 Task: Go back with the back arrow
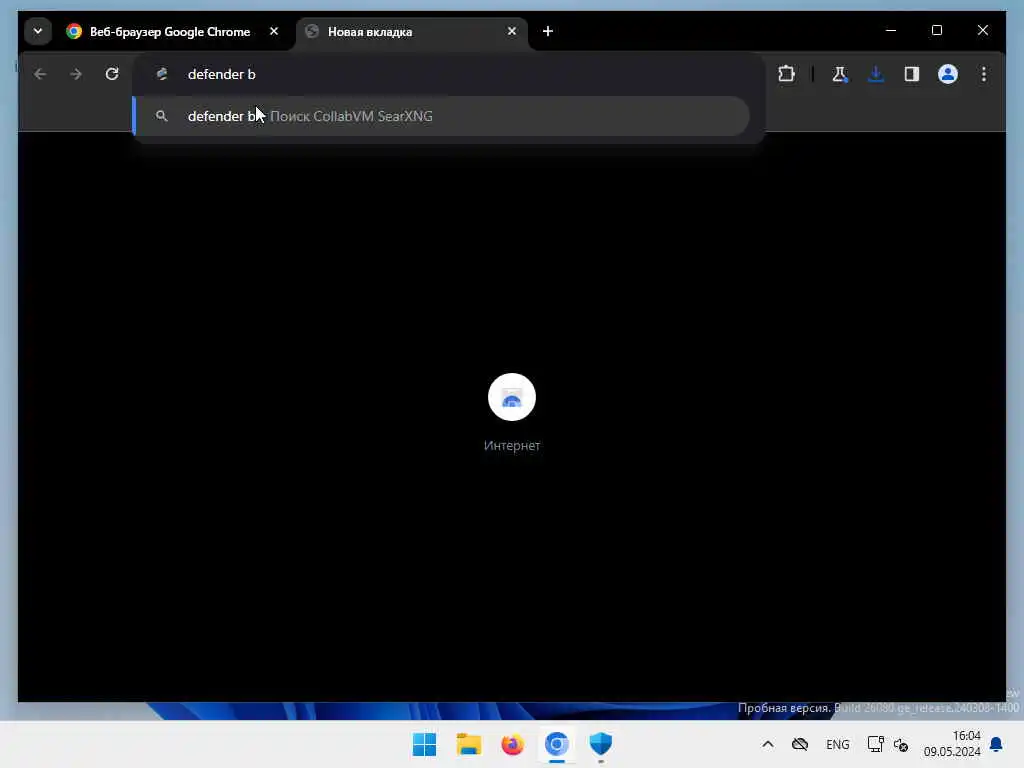click(40, 74)
